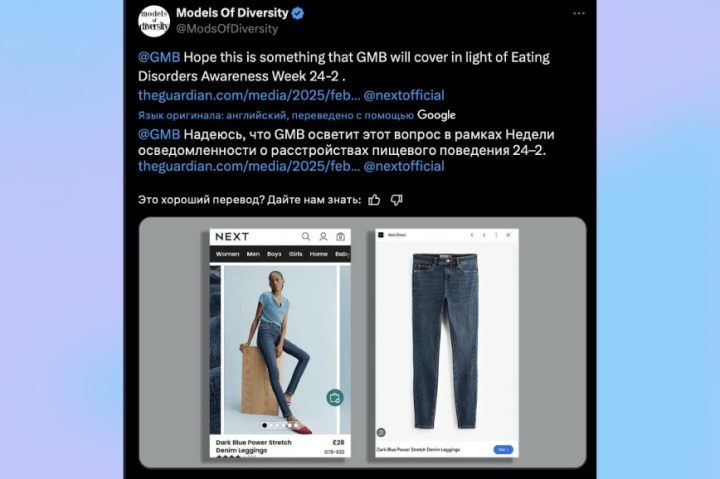Screen dimensions: 720x479
Task: Click the shopping bag icon in NEXT header
Action: pos(340,237)
